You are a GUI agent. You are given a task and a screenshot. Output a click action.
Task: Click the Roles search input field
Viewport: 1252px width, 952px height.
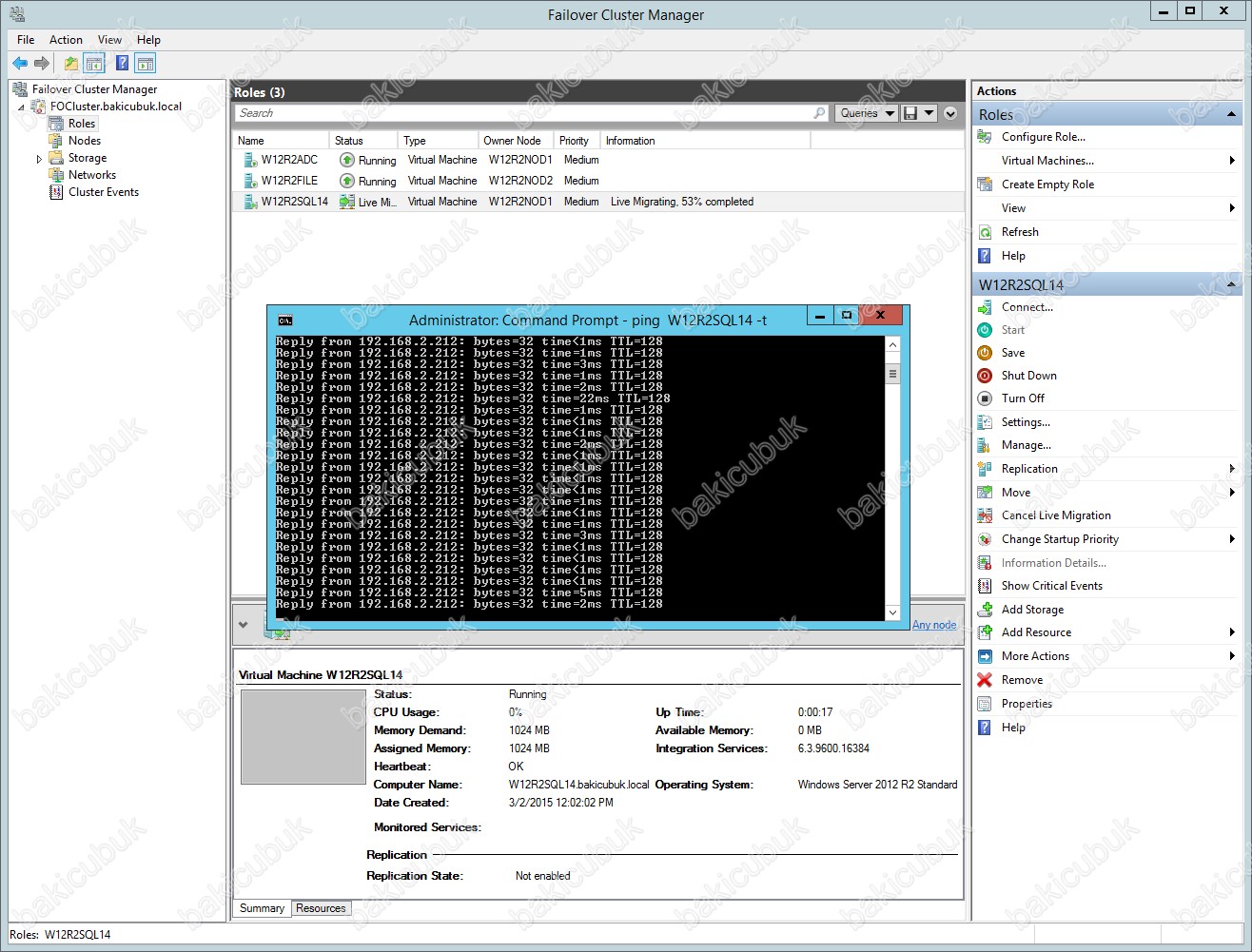(521, 113)
